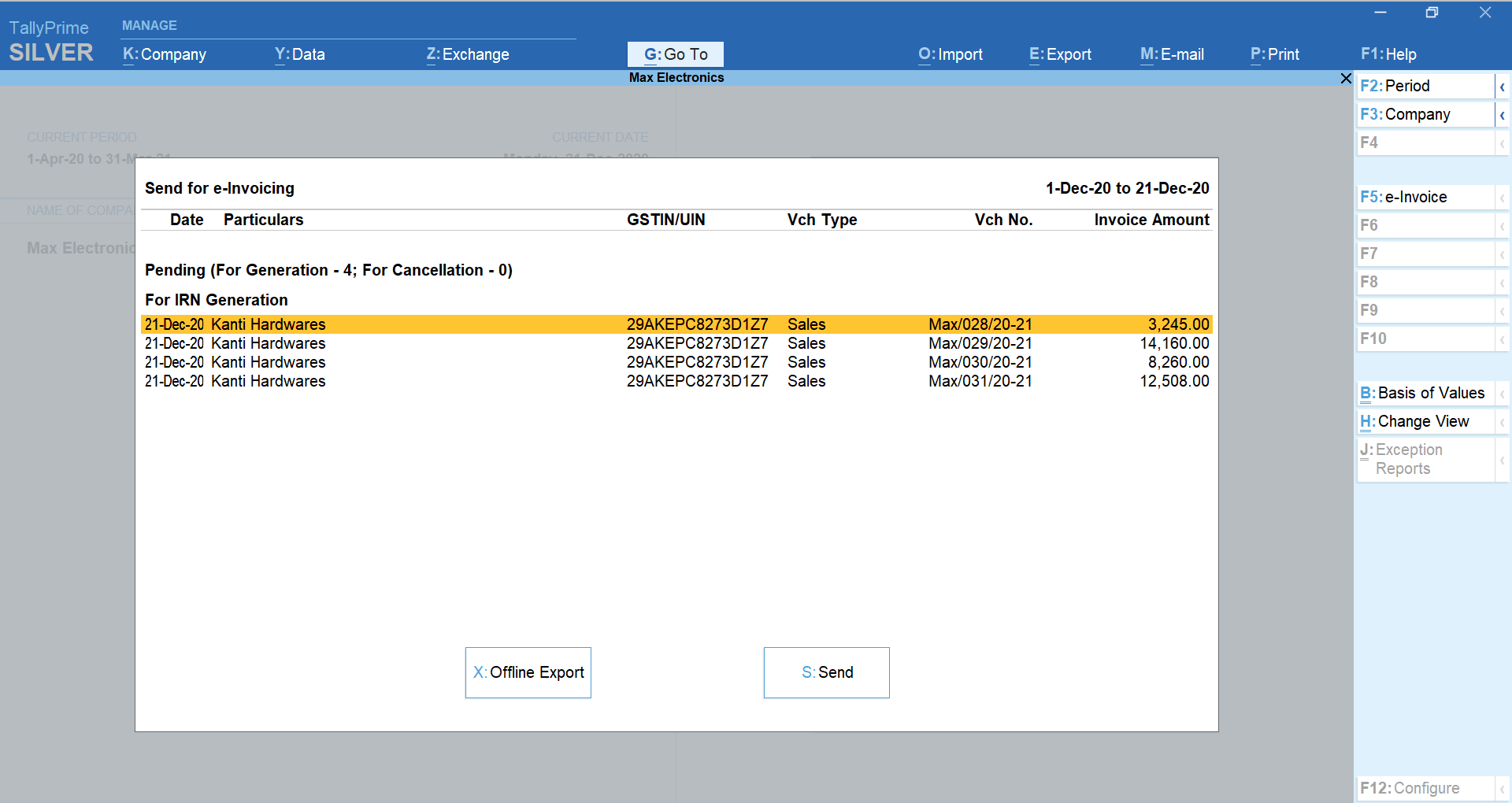Click the Vch Type column header
The width and height of the screenshot is (1512, 803).
click(822, 220)
